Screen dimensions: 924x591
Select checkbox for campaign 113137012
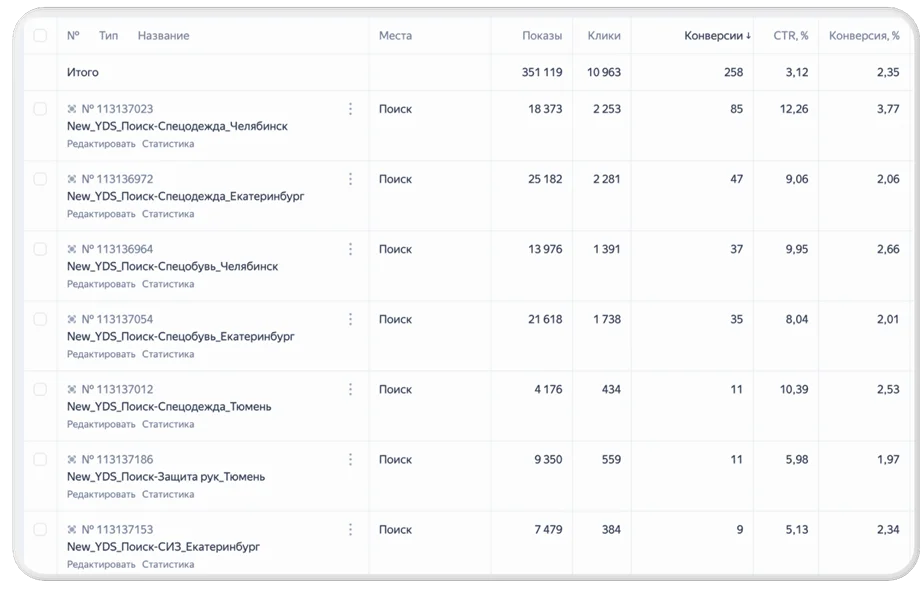[40, 389]
